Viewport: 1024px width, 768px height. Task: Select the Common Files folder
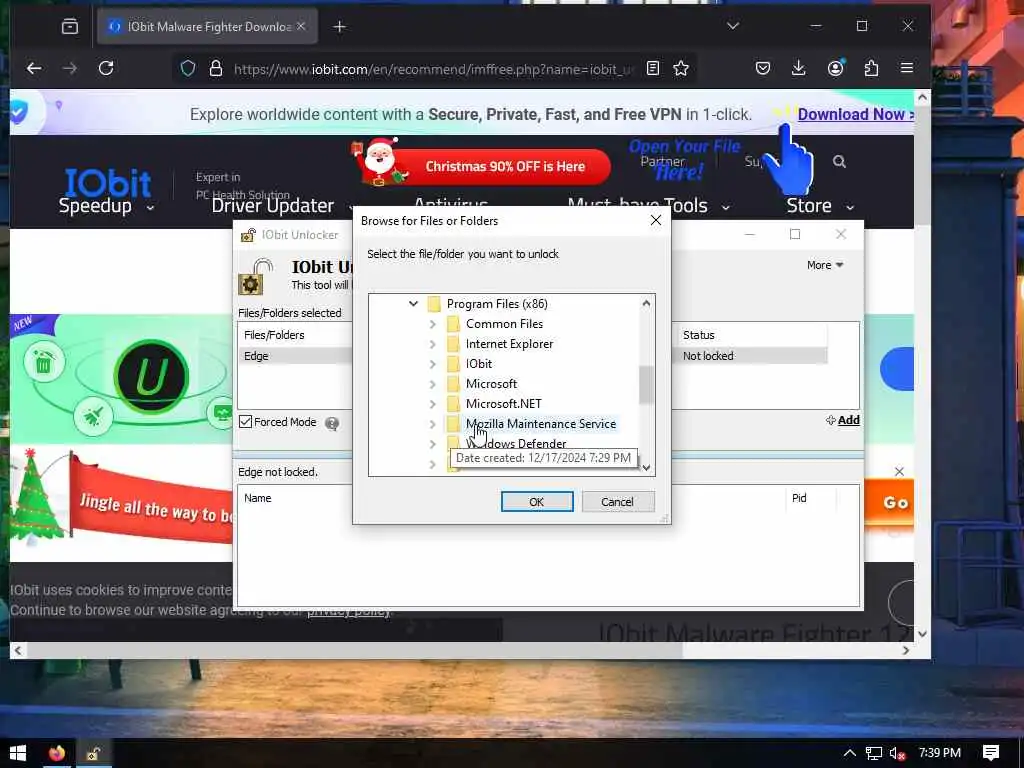pos(504,324)
